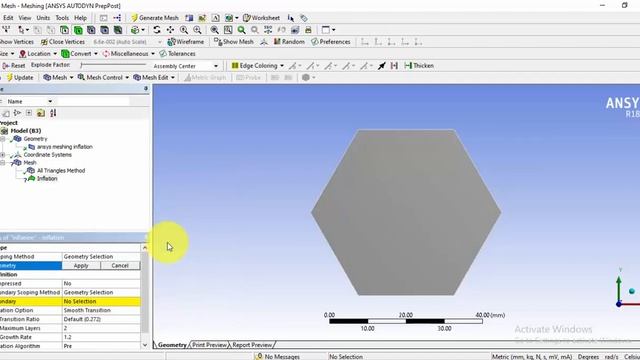Switch to the Report Preview tab
The width and height of the screenshot is (640, 360).
(252, 345)
